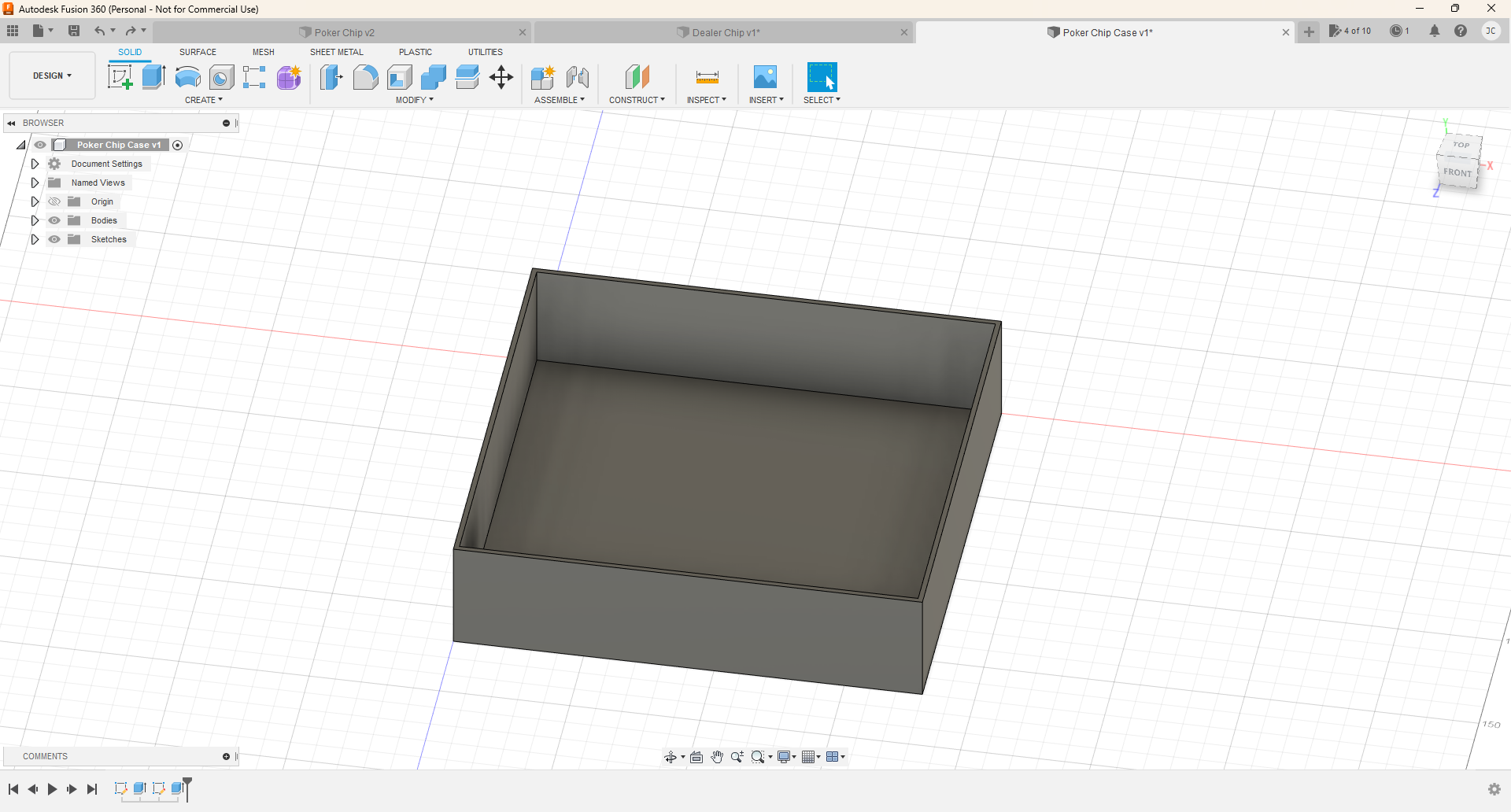Activate the Measure ruler tool
The height and width of the screenshot is (812, 1511).
coord(707,77)
